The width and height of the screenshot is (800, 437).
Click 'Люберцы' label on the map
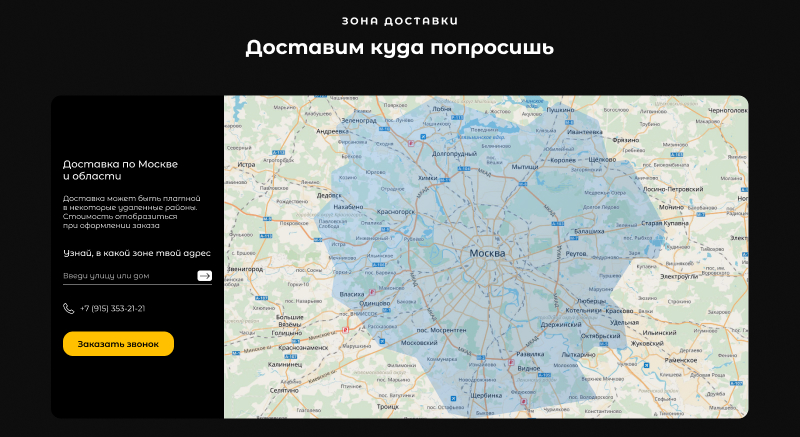tap(591, 301)
